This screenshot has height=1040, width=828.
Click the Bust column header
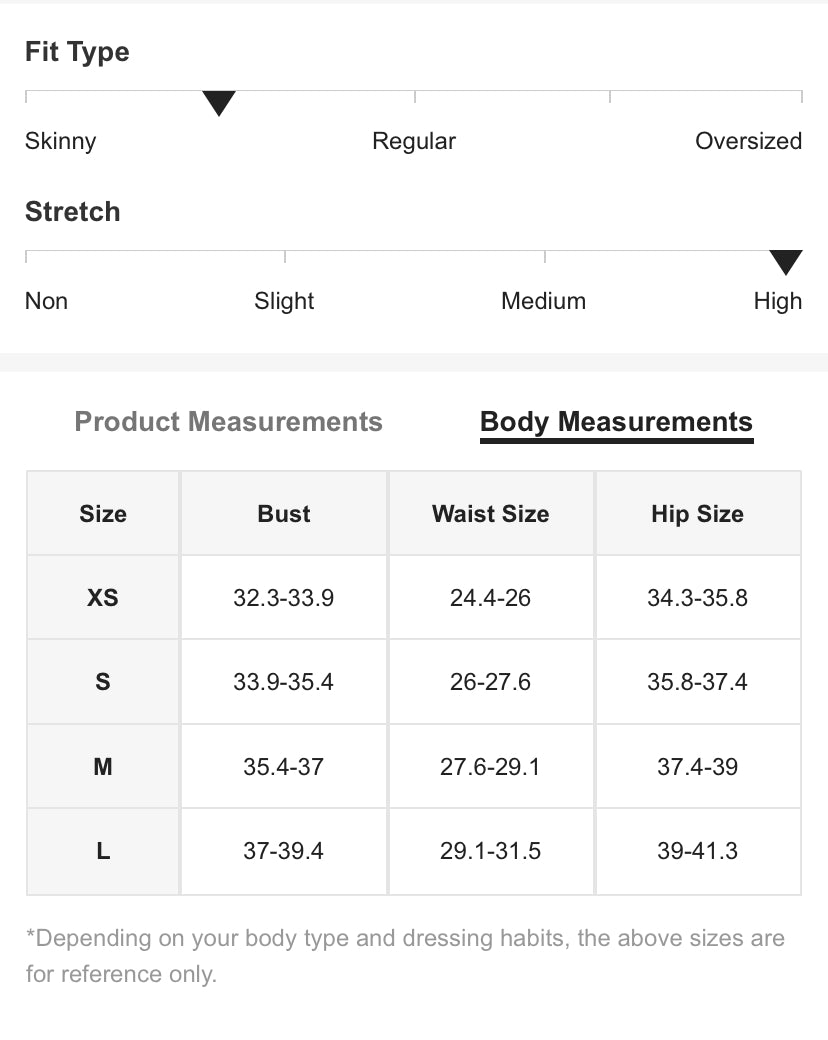(x=284, y=514)
